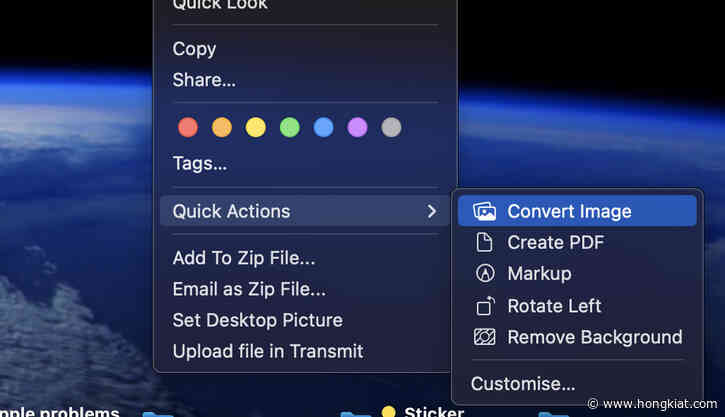Select the Sticker folder label on desktop

[x=434, y=412]
